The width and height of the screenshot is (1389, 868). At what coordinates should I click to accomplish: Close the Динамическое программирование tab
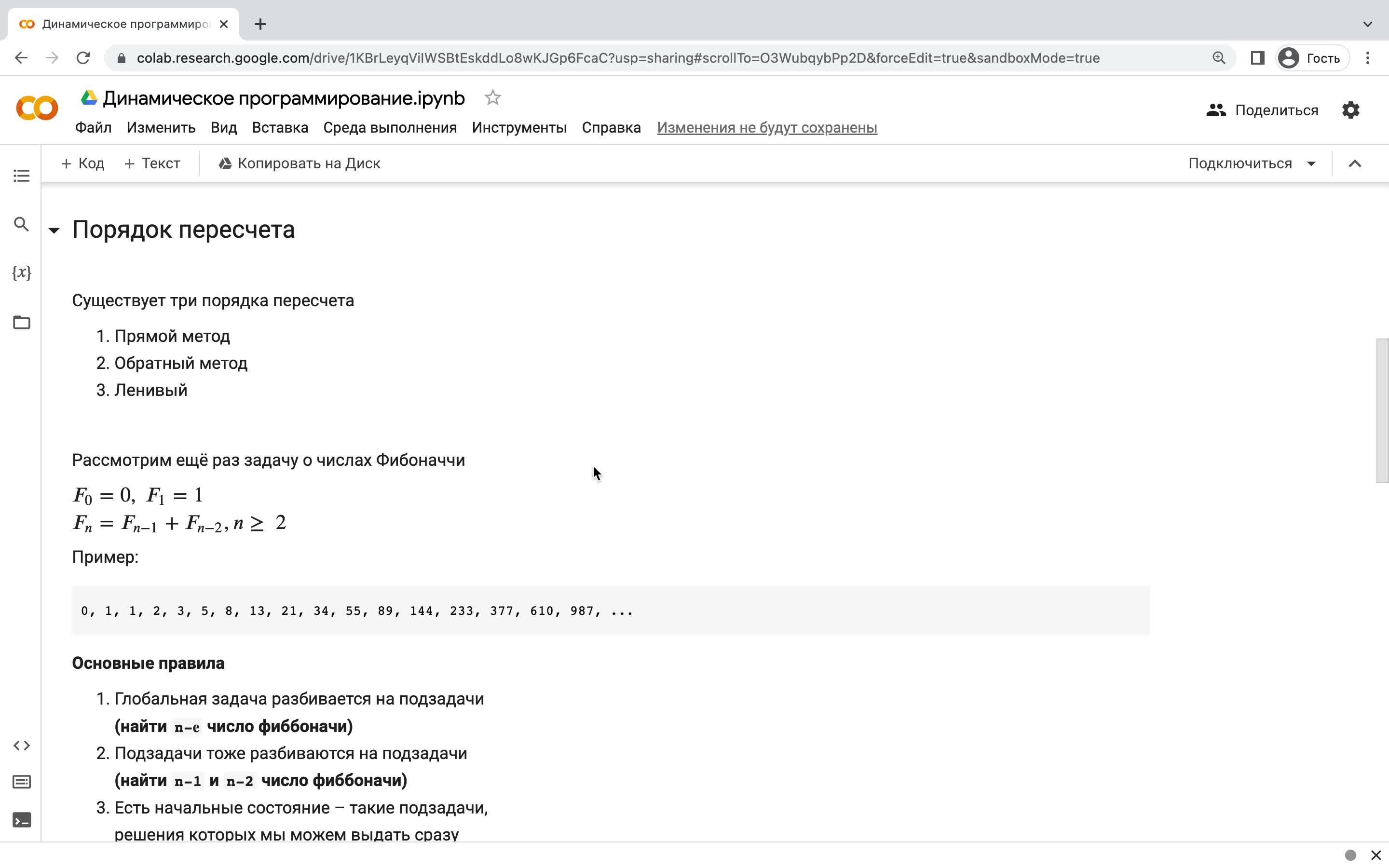click(x=224, y=24)
